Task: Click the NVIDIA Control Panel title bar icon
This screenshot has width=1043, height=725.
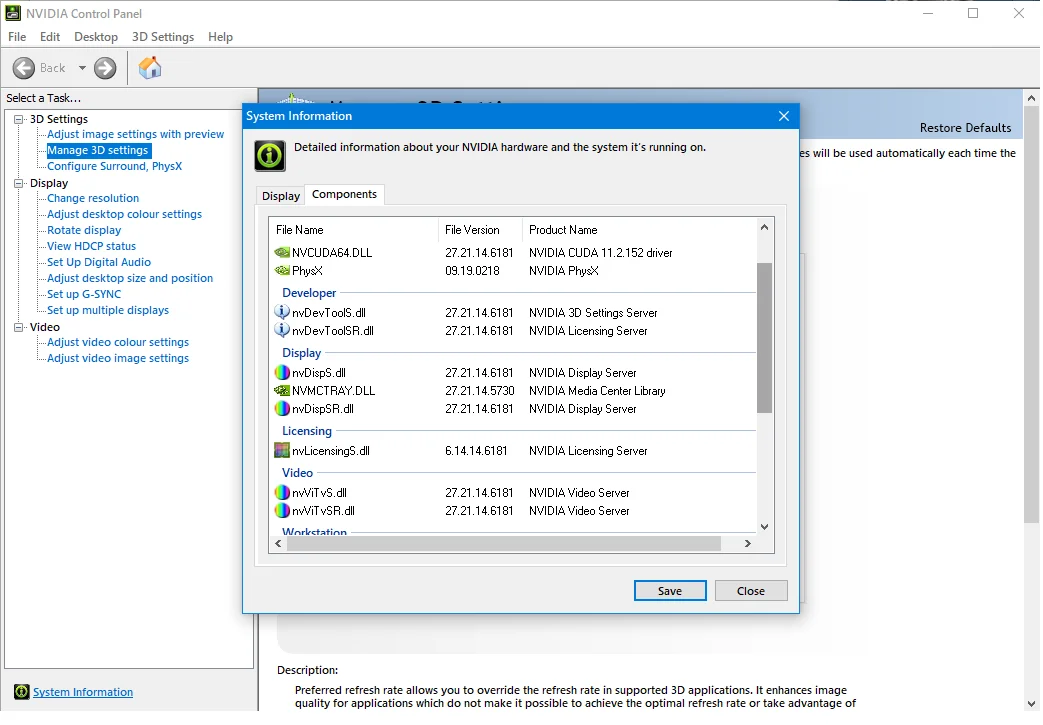Action: pos(13,13)
